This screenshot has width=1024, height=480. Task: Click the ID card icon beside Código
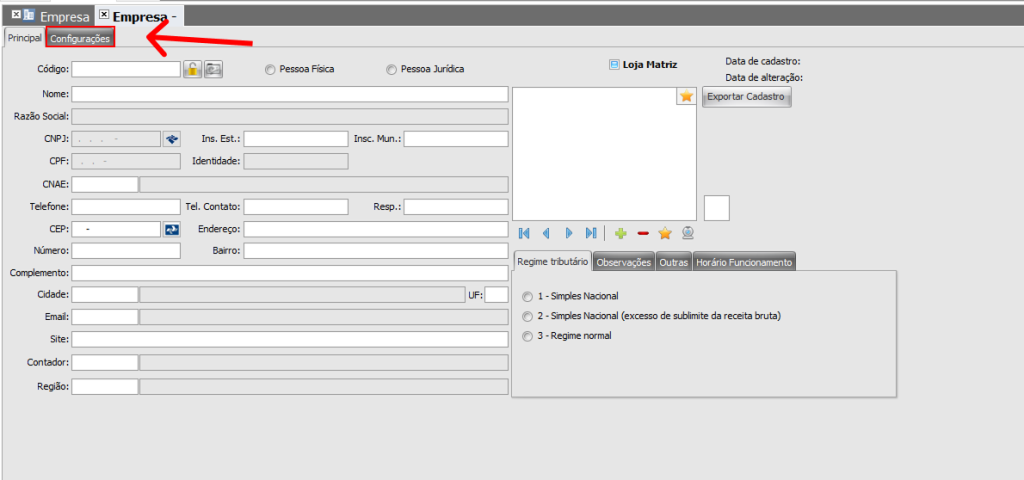tap(213, 69)
